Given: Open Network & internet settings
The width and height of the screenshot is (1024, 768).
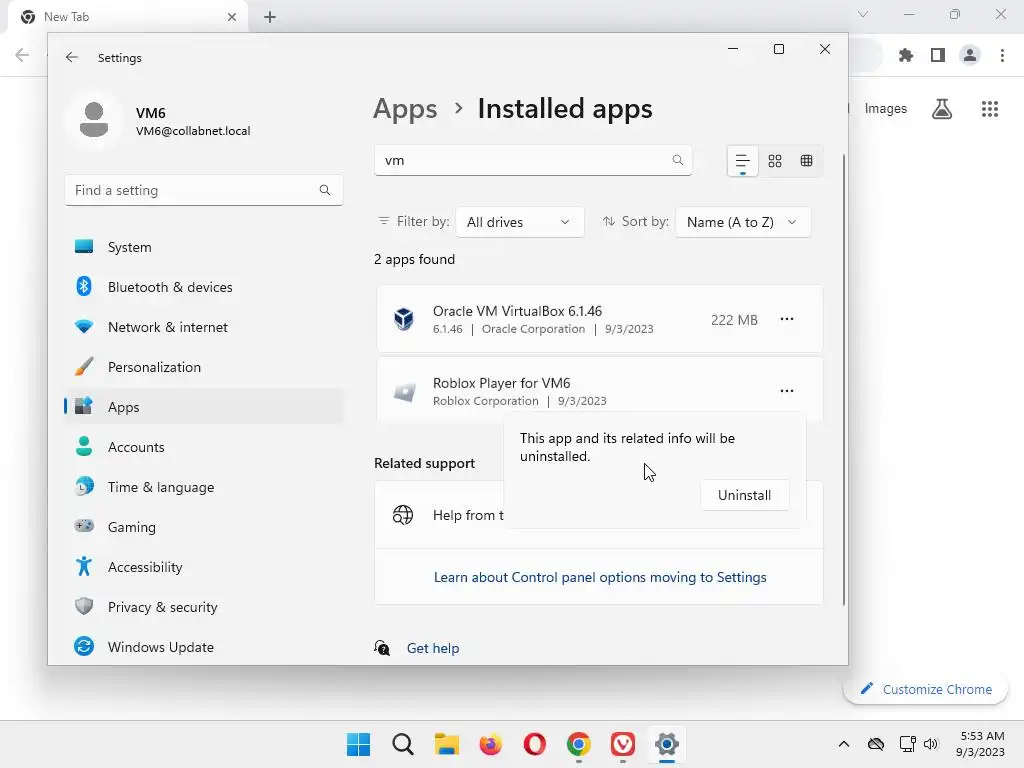Looking at the screenshot, I should (204, 327).
